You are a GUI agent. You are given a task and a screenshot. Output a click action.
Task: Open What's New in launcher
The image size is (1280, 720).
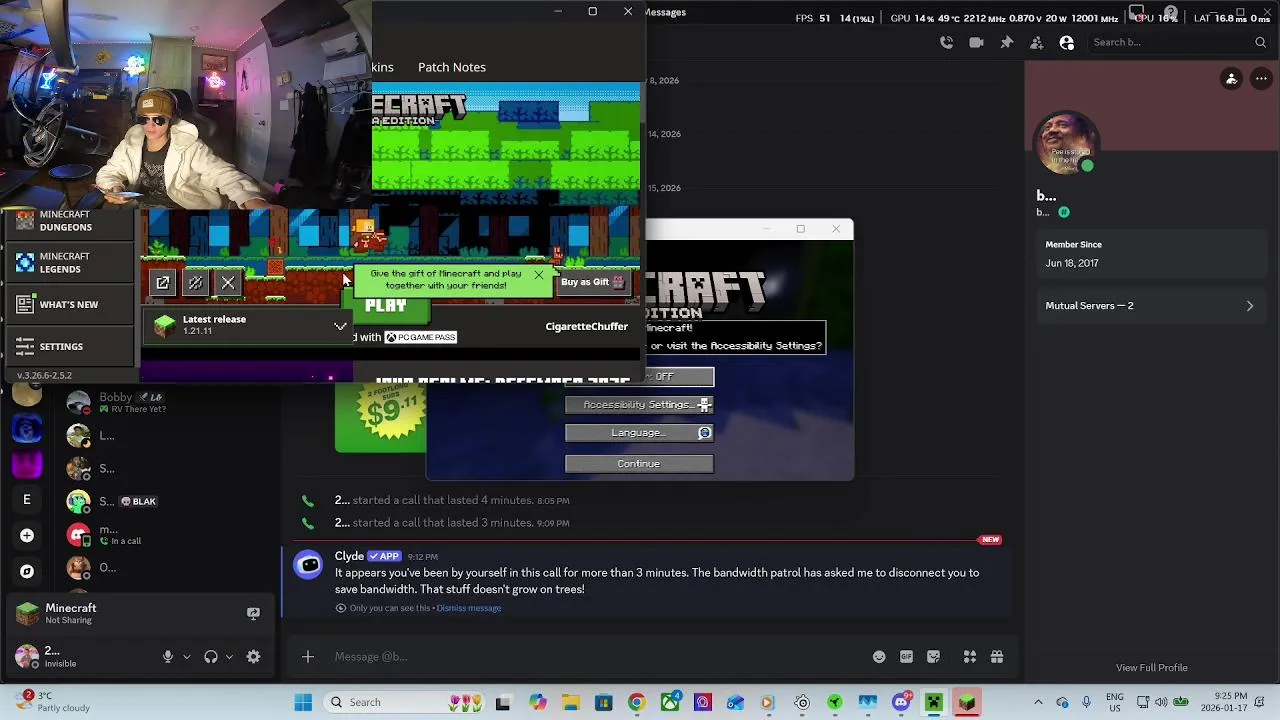point(68,304)
